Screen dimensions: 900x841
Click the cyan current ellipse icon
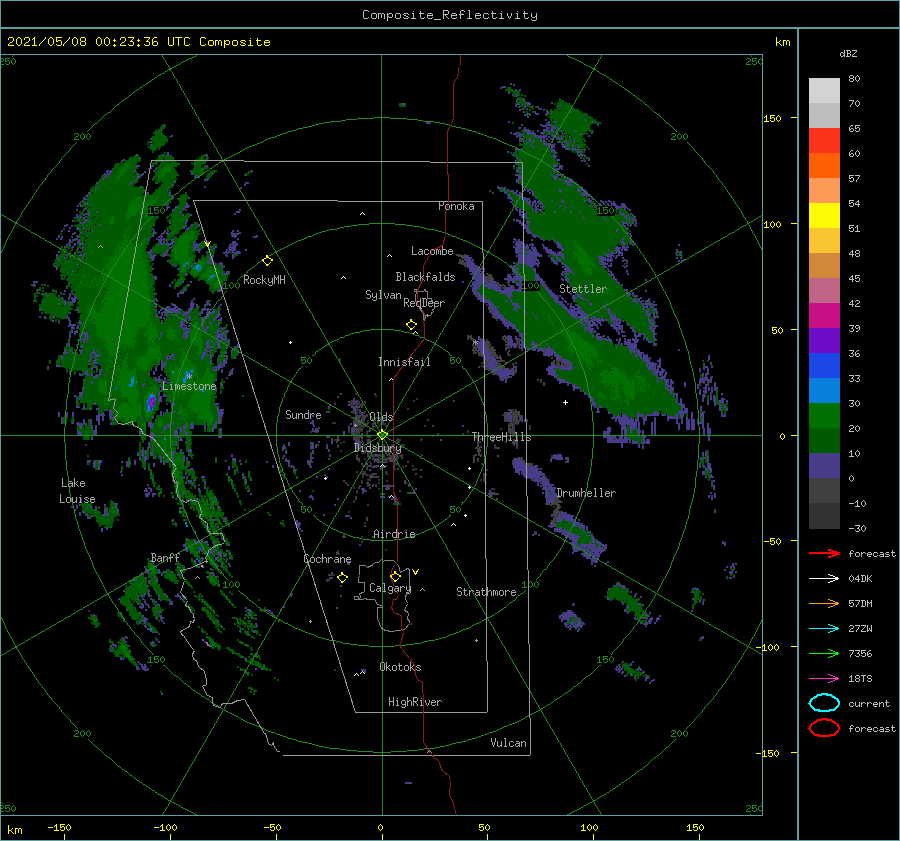click(824, 703)
